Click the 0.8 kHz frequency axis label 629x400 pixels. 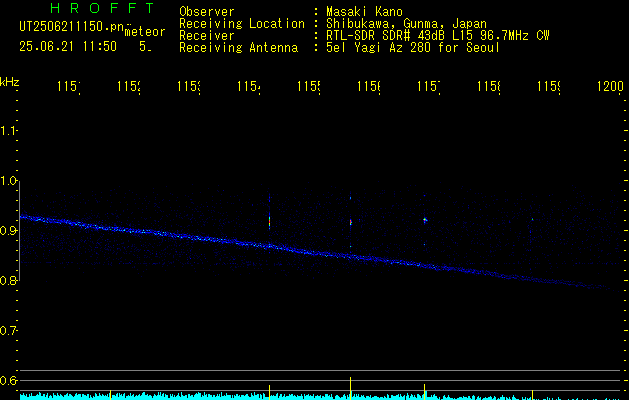pos(8,280)
